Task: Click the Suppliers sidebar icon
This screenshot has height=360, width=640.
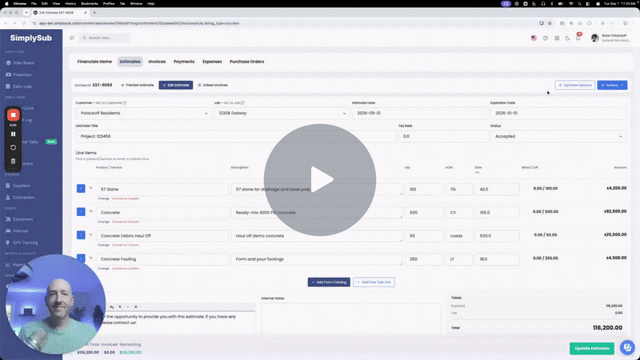Action: [x=8, y=186]
